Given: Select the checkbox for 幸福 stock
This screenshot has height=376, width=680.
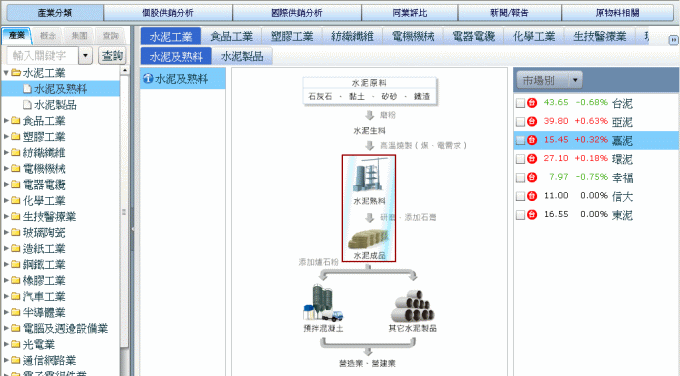Looking at the screenshot, I should (520, 178).
